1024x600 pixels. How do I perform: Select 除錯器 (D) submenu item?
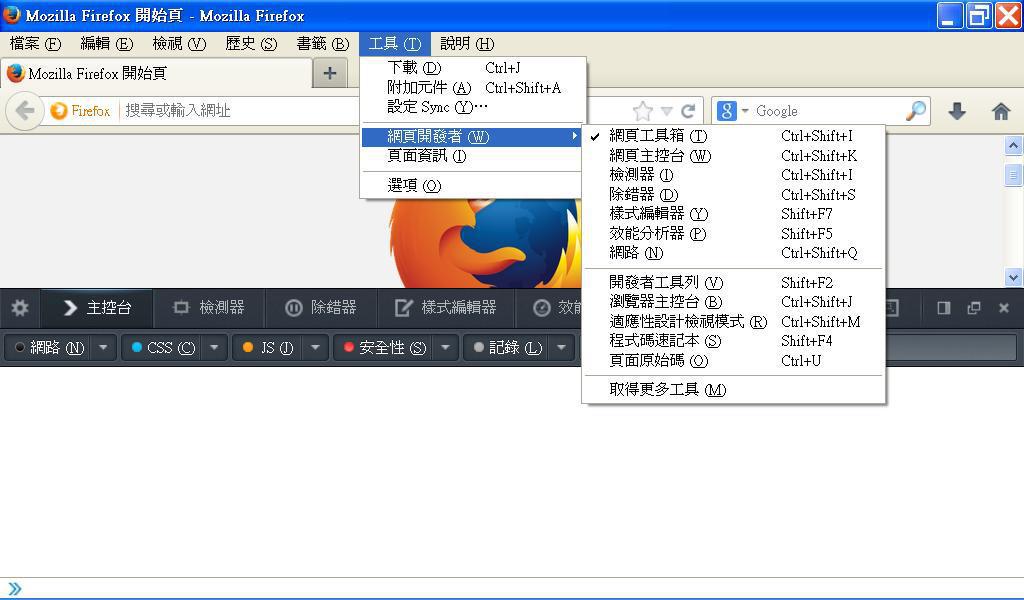pyautogui.click(x=733, y=195)
